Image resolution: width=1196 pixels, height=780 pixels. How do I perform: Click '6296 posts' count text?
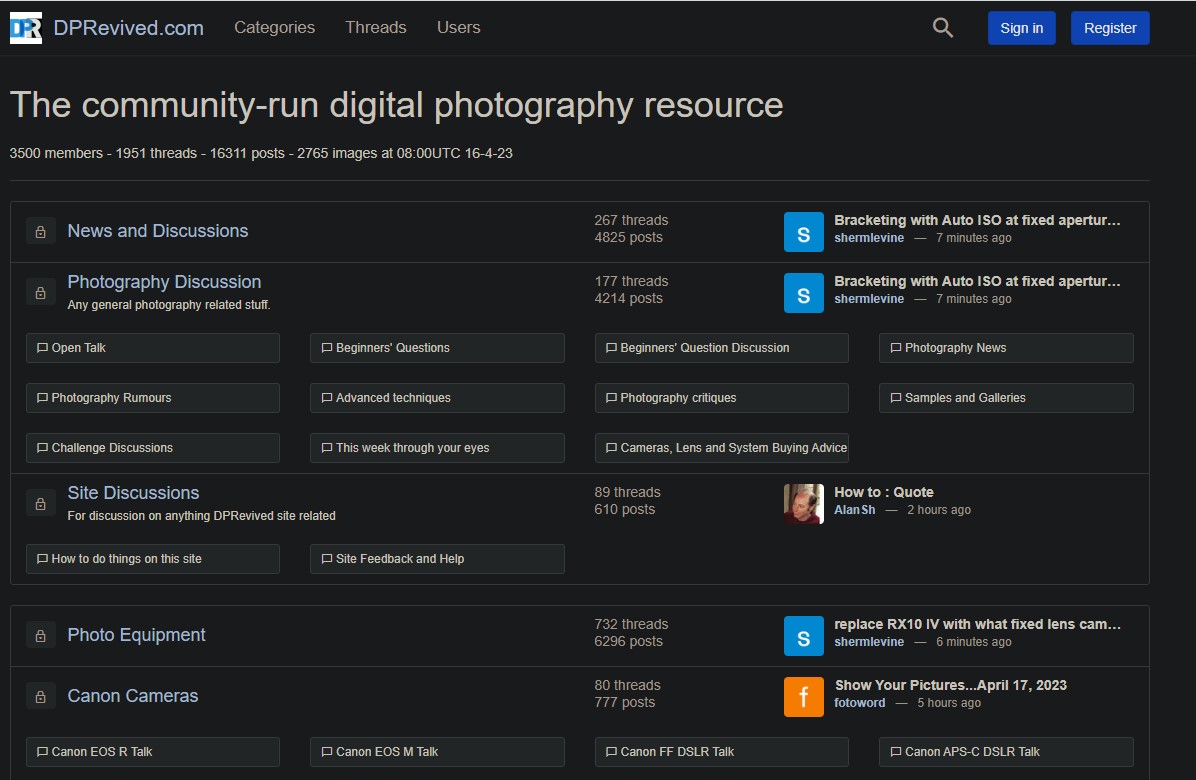(x=629, y=642)
